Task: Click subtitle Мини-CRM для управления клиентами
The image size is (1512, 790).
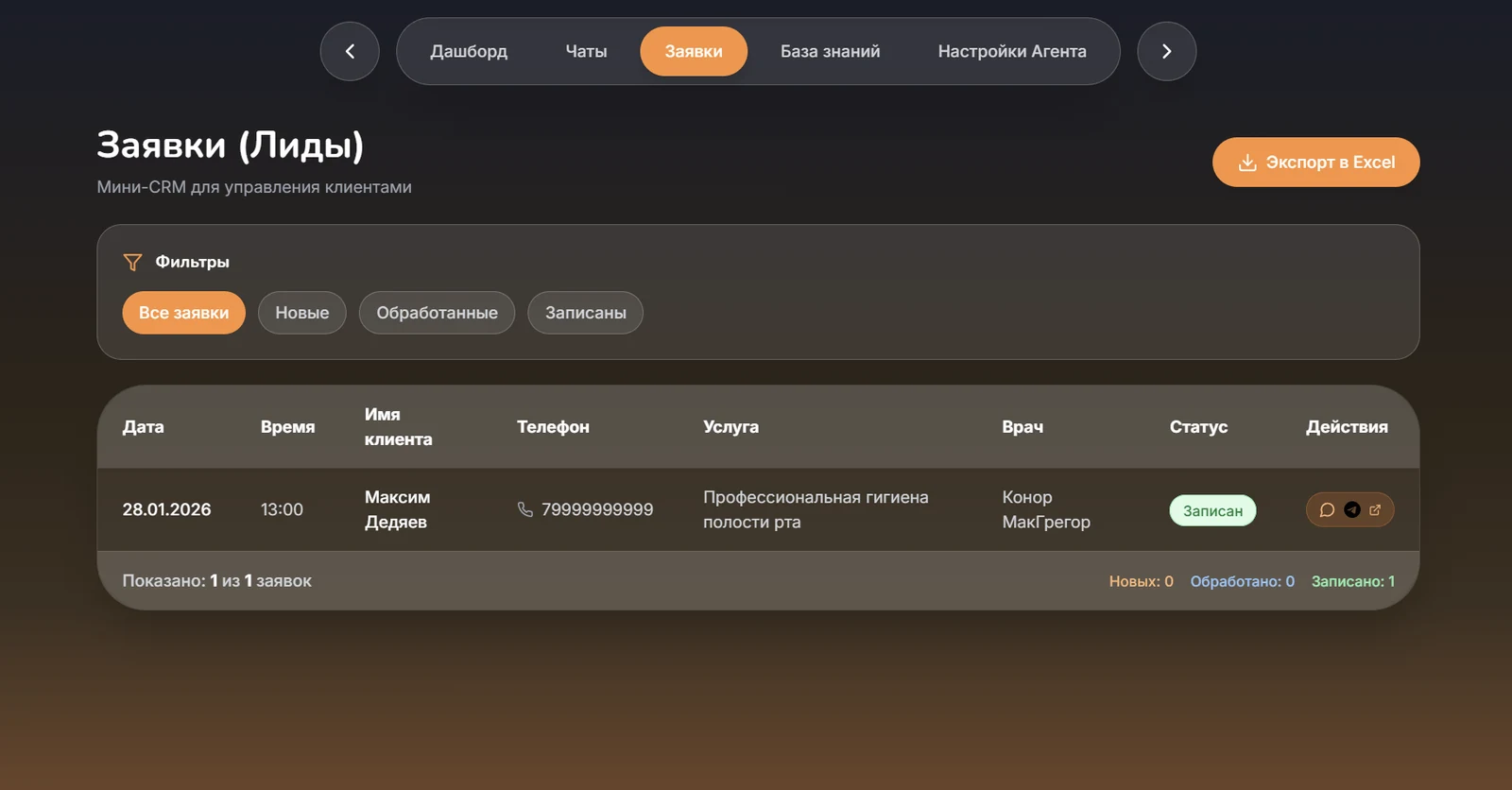Action: coord(254,187)
